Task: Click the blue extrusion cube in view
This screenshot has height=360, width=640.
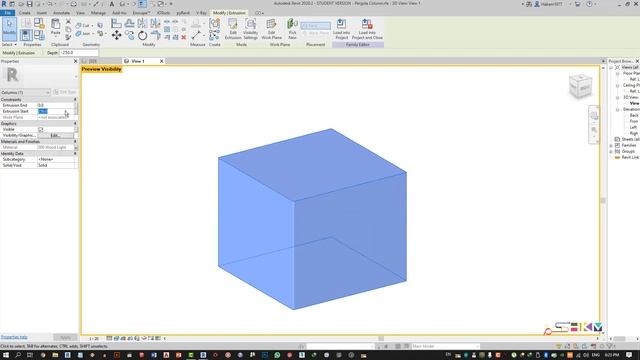Action: 312,219
